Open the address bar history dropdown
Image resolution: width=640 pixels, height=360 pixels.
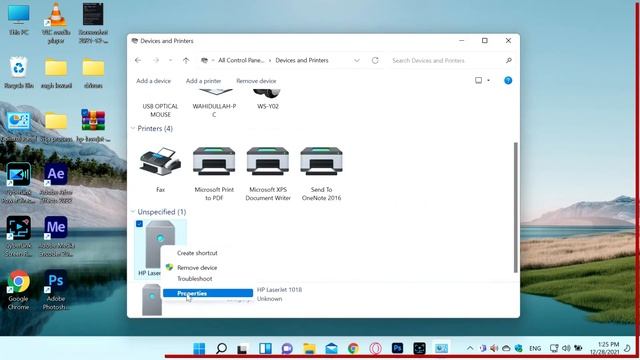pyautogui.click(x=357, y=60)
